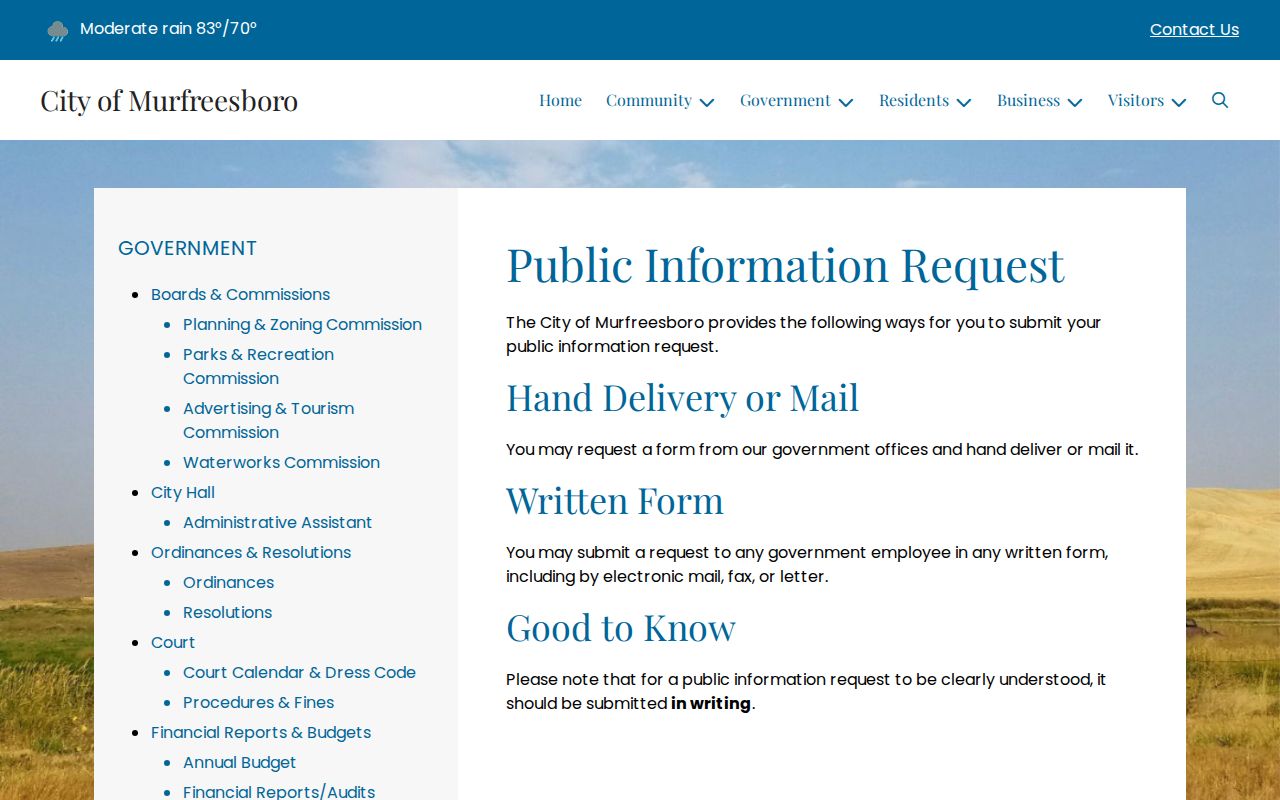The width and height of the screenshot is (1280, 800).
Task: Open Advertising & Tourism Commission link
Action: (268, 420)
